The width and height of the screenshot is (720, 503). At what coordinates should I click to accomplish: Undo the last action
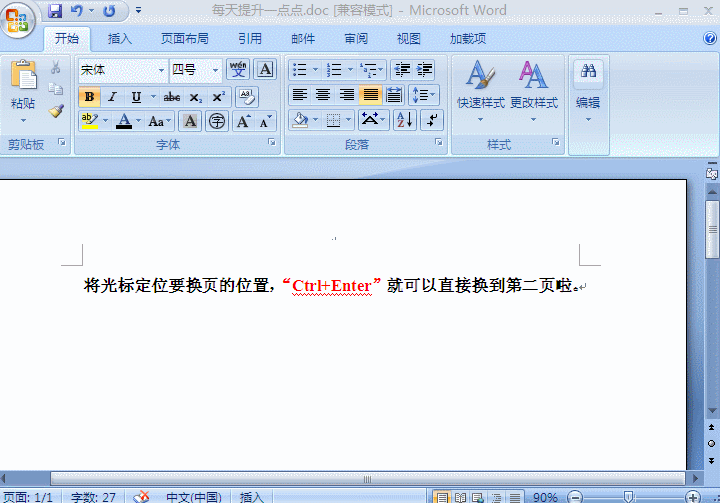tap(77, 11)
